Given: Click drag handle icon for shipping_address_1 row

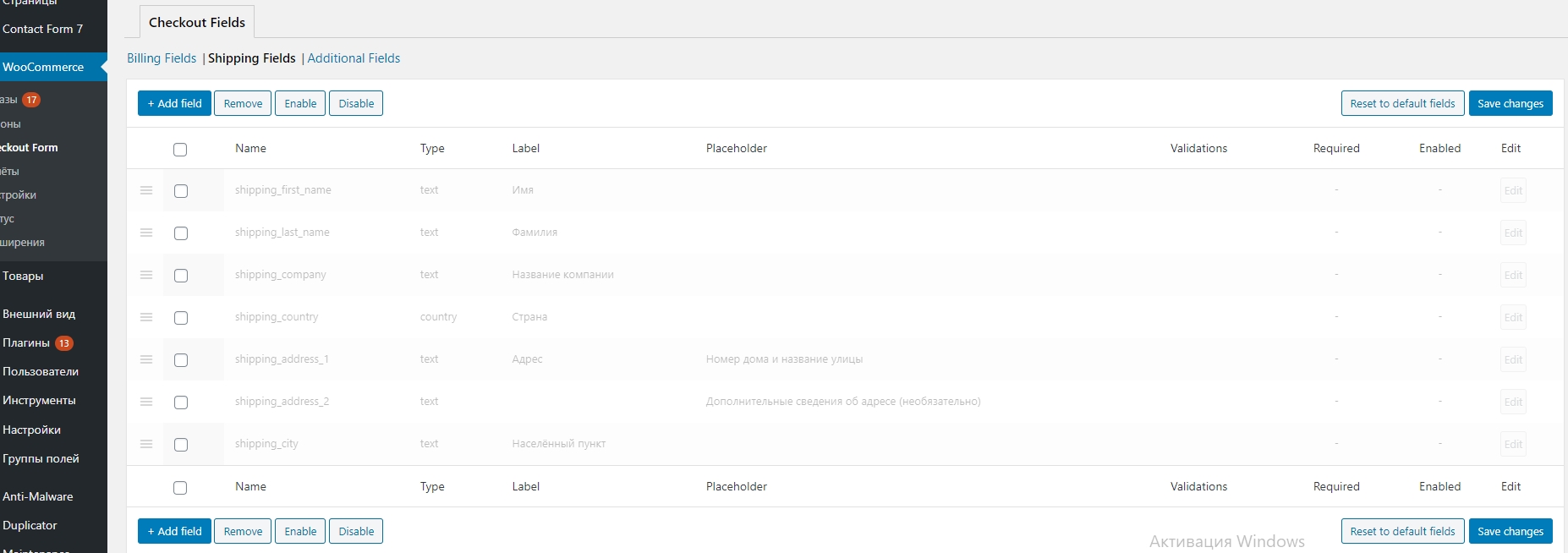Looking at the screenshot, I should click(146, 359).
